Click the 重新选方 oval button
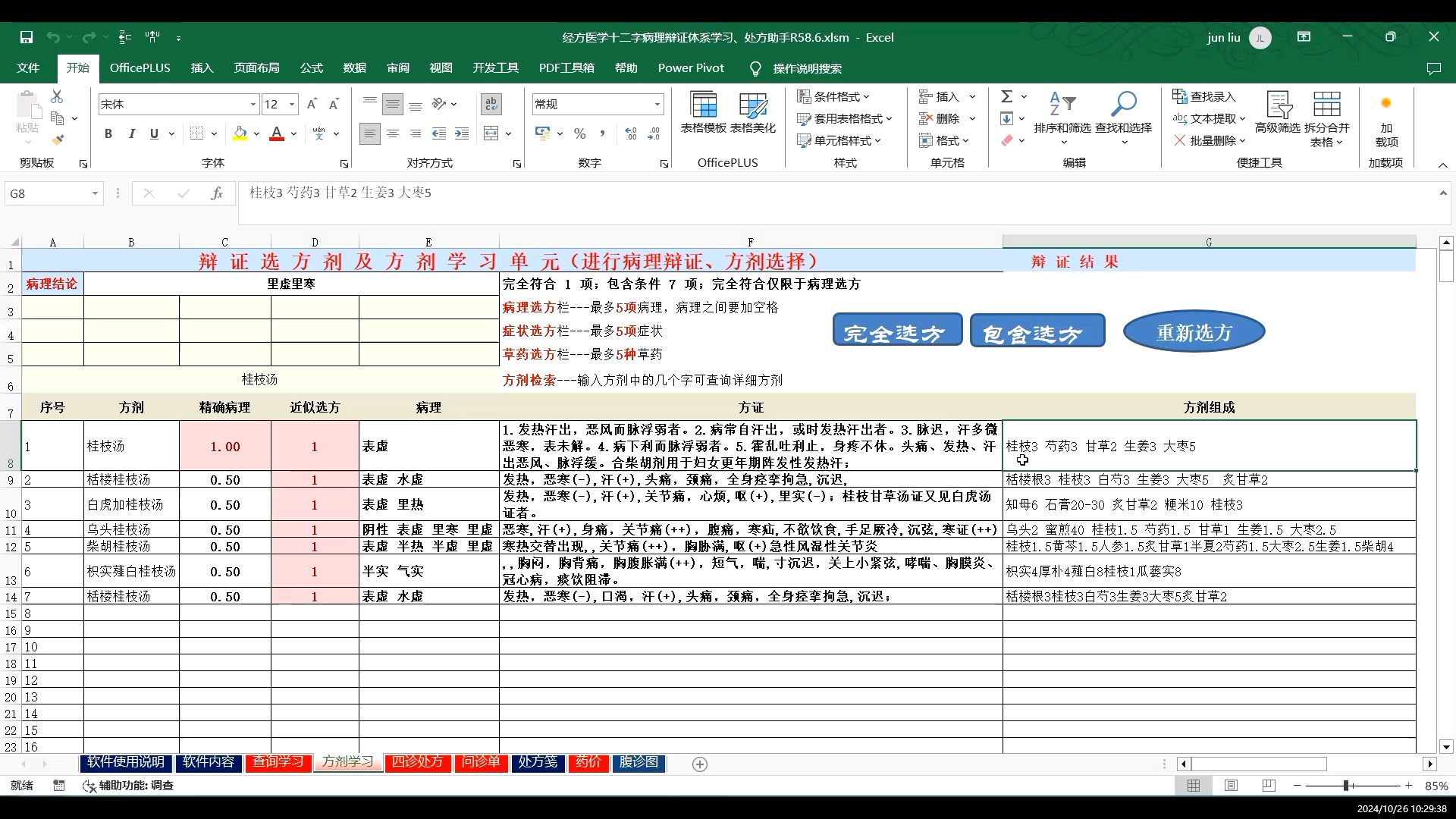The image size is (1456, 819). [1194, 331]
